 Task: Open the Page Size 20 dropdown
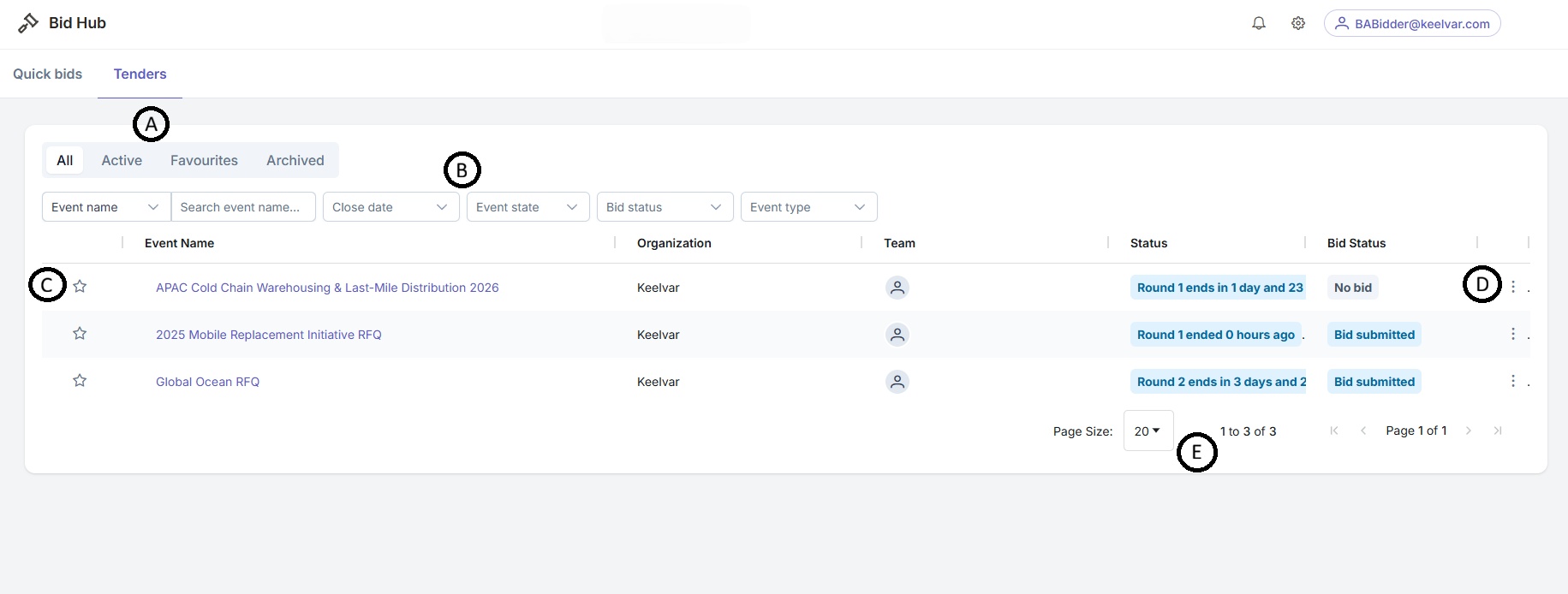[1148, 431]
